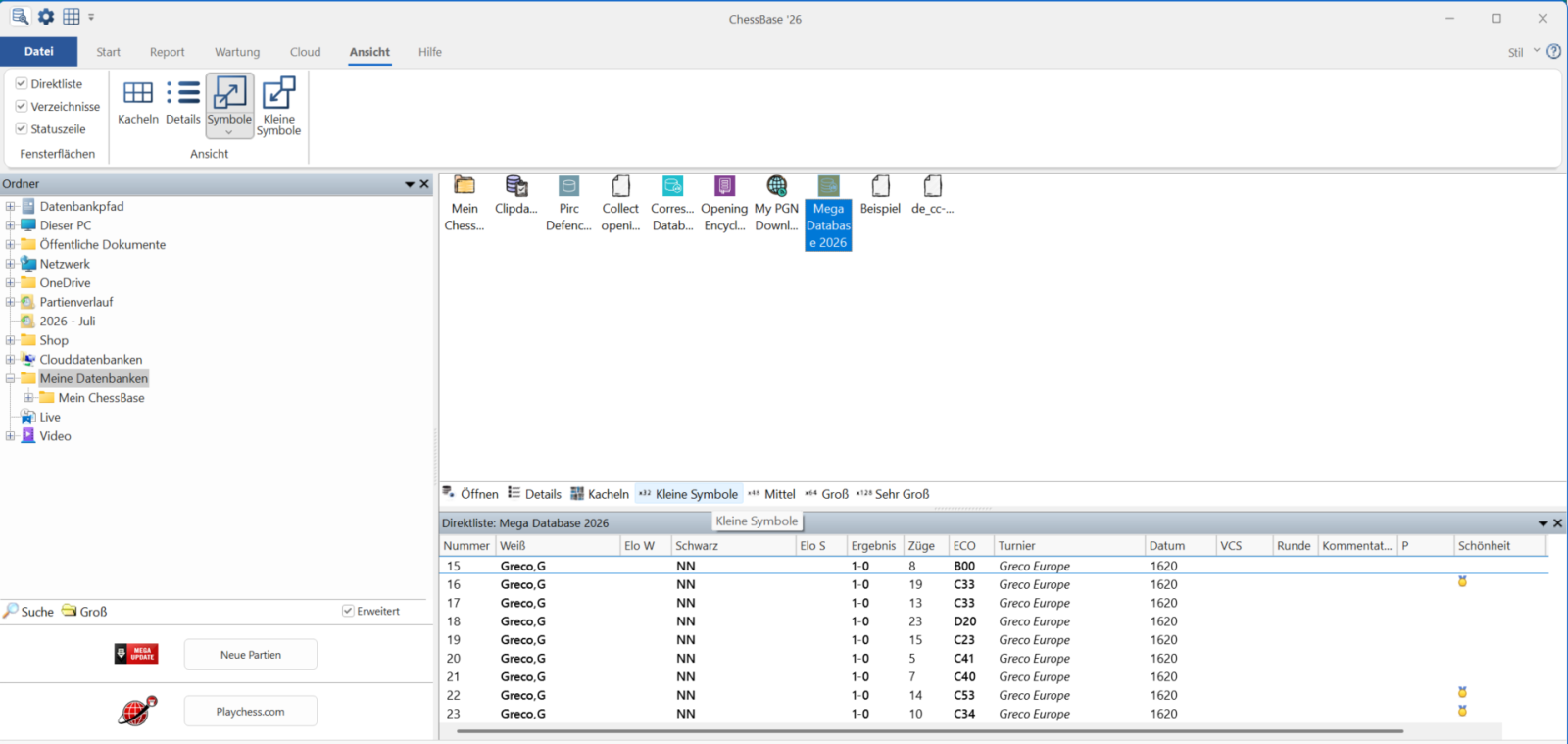Screen dimensions: 1568x744
Task: Set icon size to Sehr Groß
Action: [893, 494]
